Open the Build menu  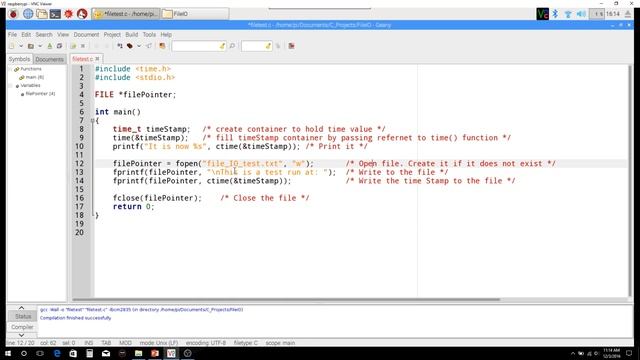[131, 35]
